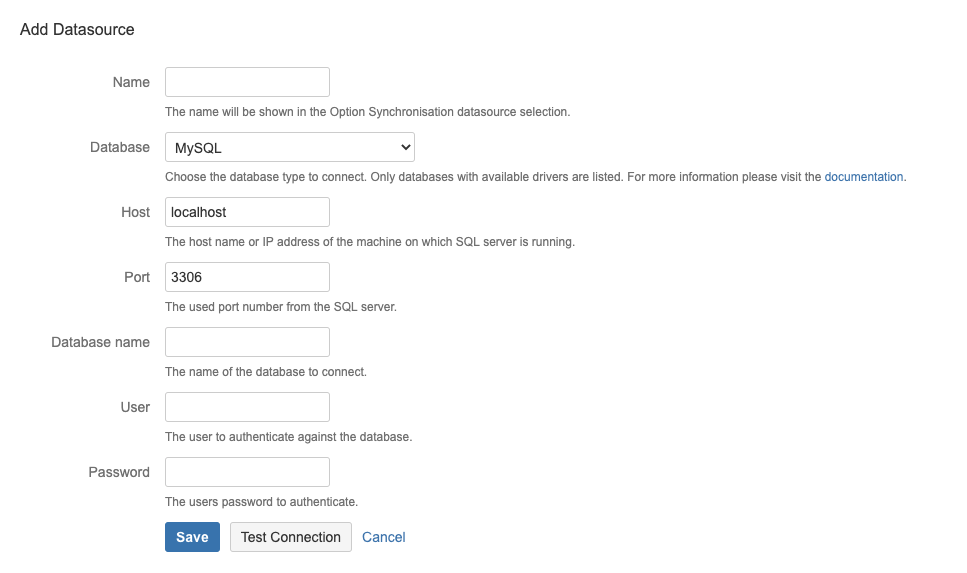Click the Database name label
This screenshot has width=967, height=573.
(100, 342)
